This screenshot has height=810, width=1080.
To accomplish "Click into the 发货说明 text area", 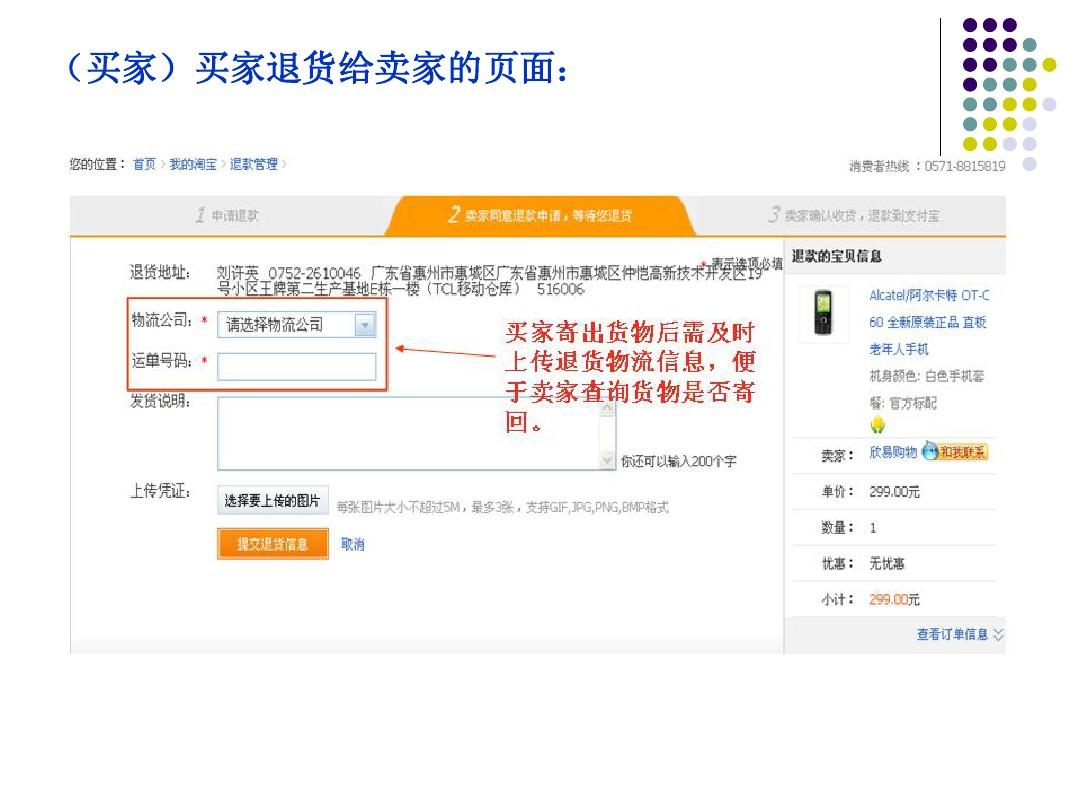I will 417,434.
